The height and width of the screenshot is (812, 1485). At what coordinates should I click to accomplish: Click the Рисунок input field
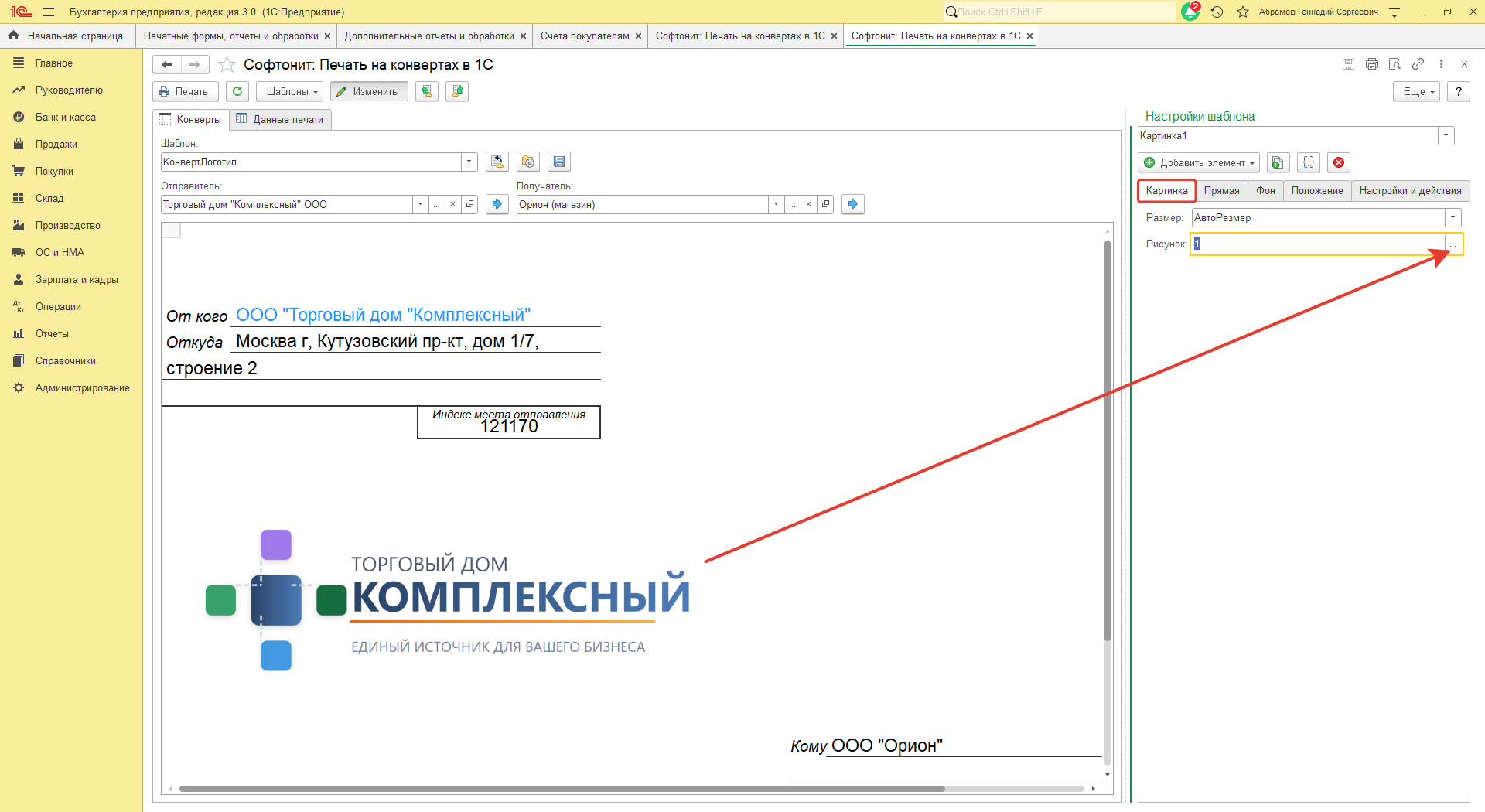1316,244
